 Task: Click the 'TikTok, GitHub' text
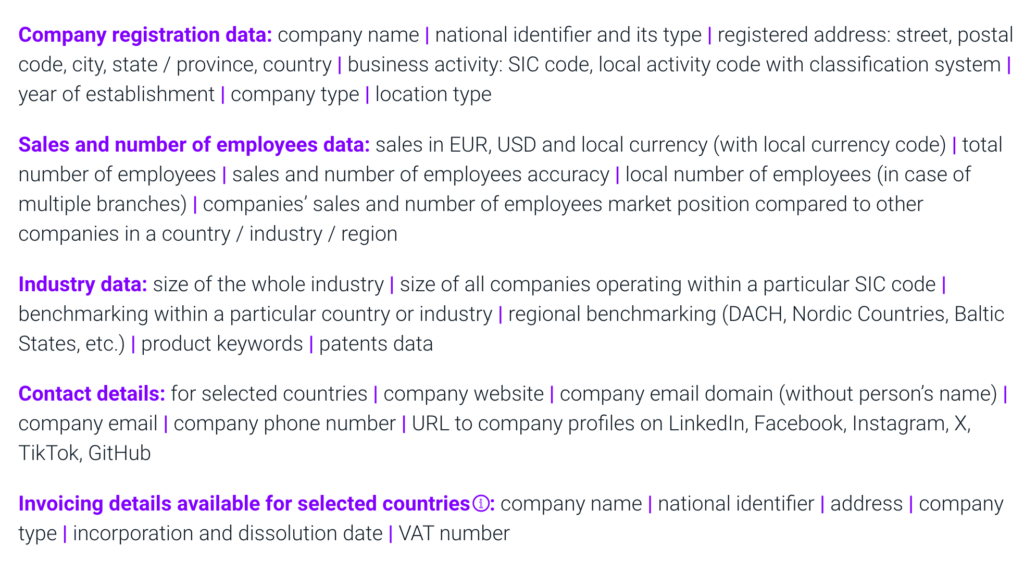pos(84,454)
